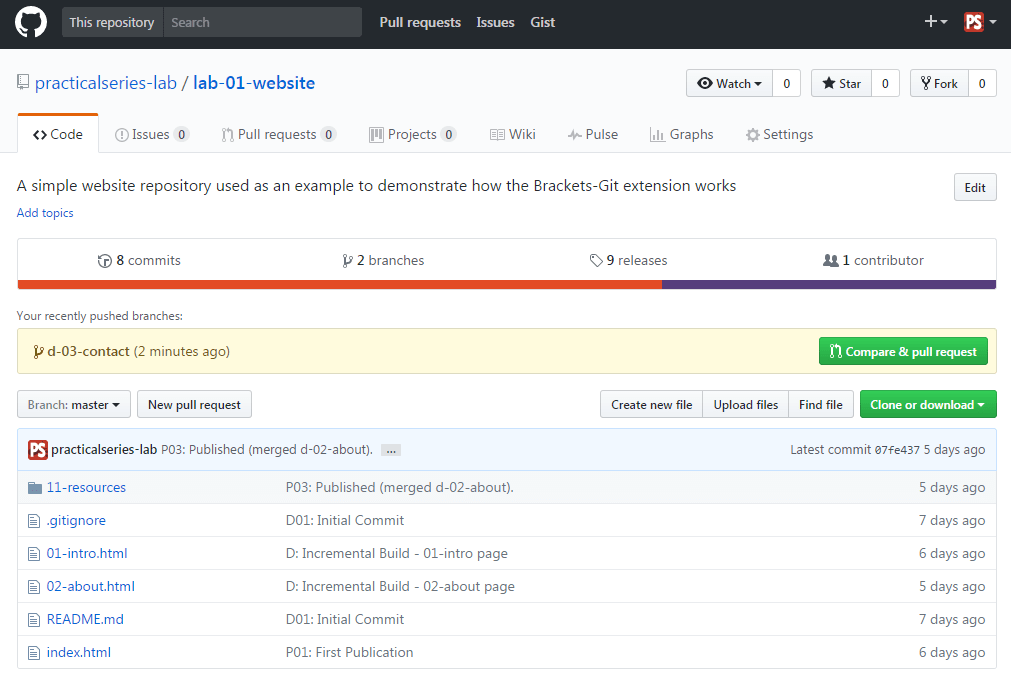Click the This repository search scope label
Image resolution: width=1011 pixels, height=674 pixels.
click(x=112, y=22)
